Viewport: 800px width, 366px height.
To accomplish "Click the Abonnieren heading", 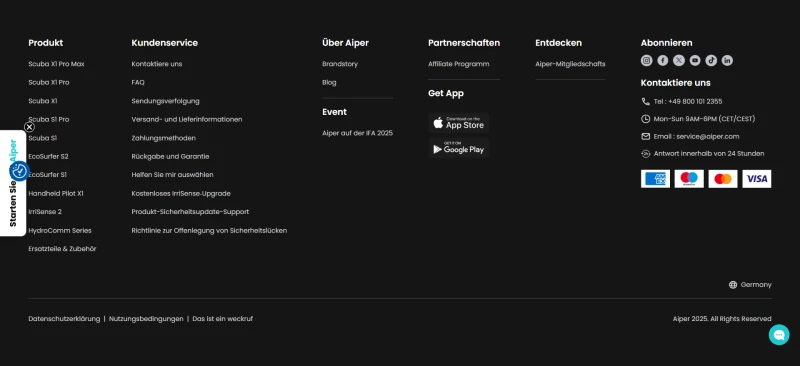I will [x=666, y=43].
